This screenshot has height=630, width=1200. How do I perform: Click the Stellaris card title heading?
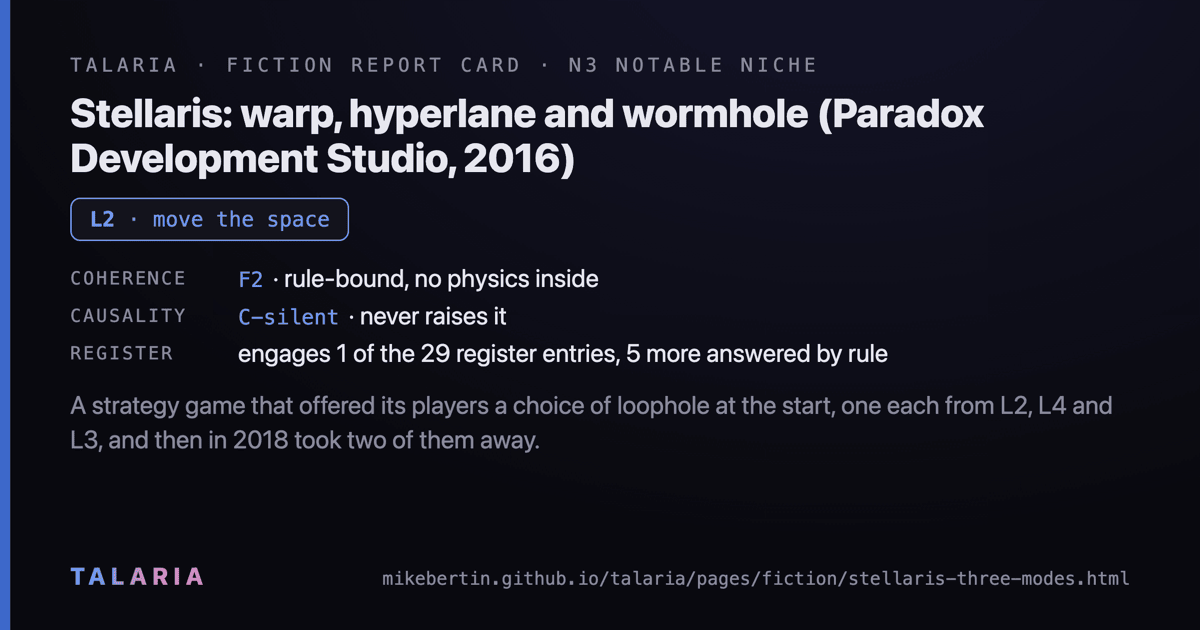click(x=527, y=137)
